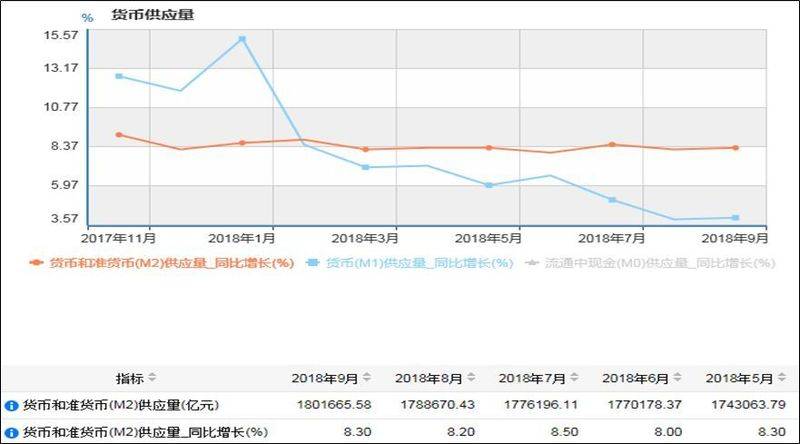Click the chart title 货币供应量
Image resolution: width=800 pixels, height=444 pixels.
point(153,14)
